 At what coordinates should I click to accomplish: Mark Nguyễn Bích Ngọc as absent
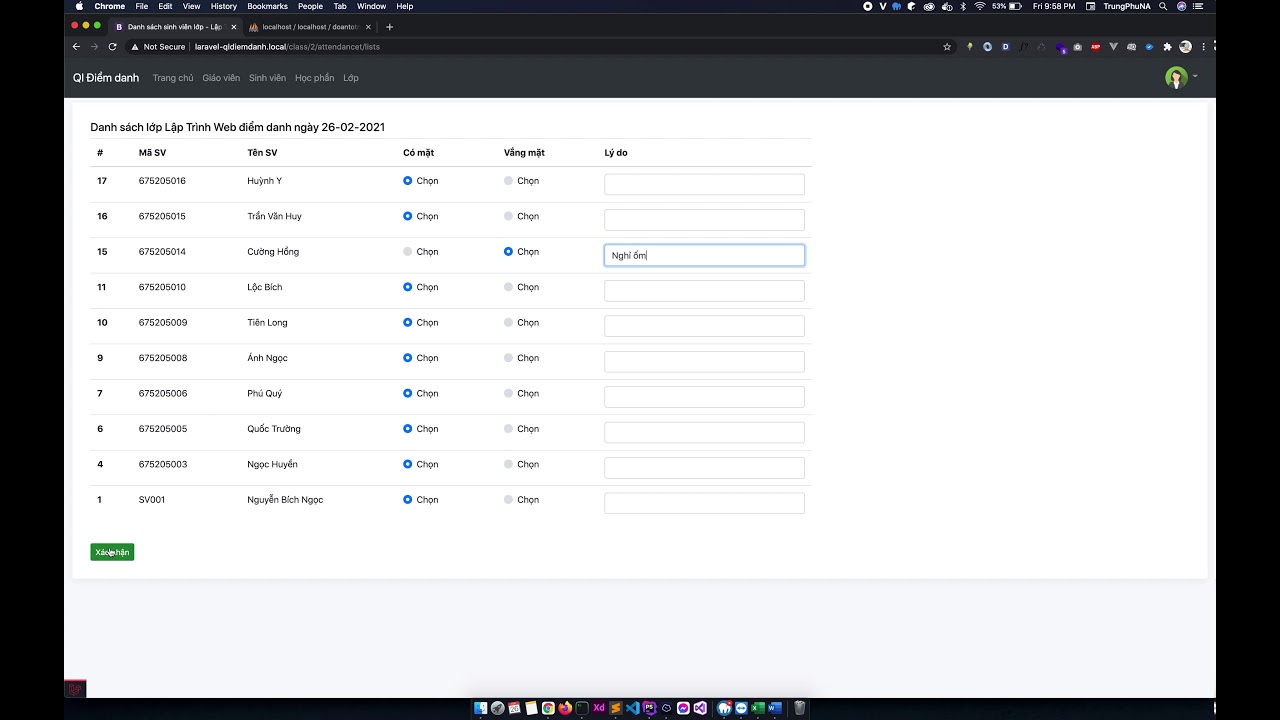(x=508, y=500)
